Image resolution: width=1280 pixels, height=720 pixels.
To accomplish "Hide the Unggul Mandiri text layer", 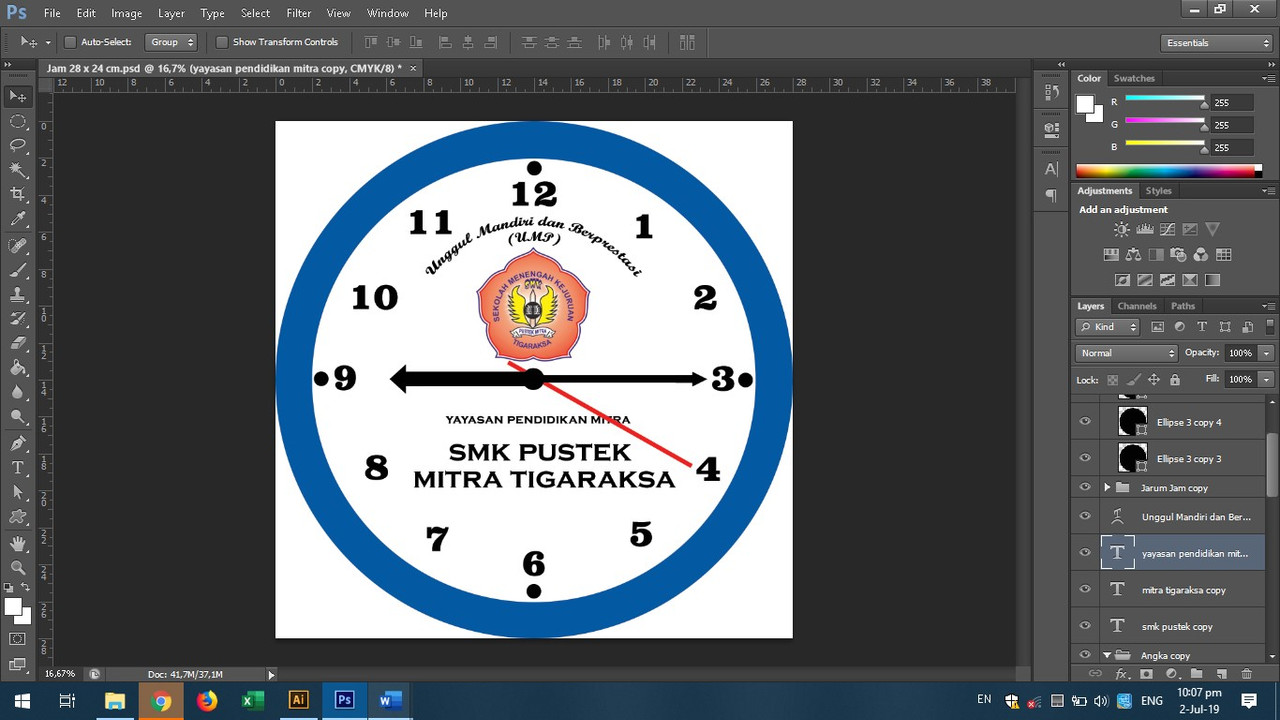I will point(1085,516).
